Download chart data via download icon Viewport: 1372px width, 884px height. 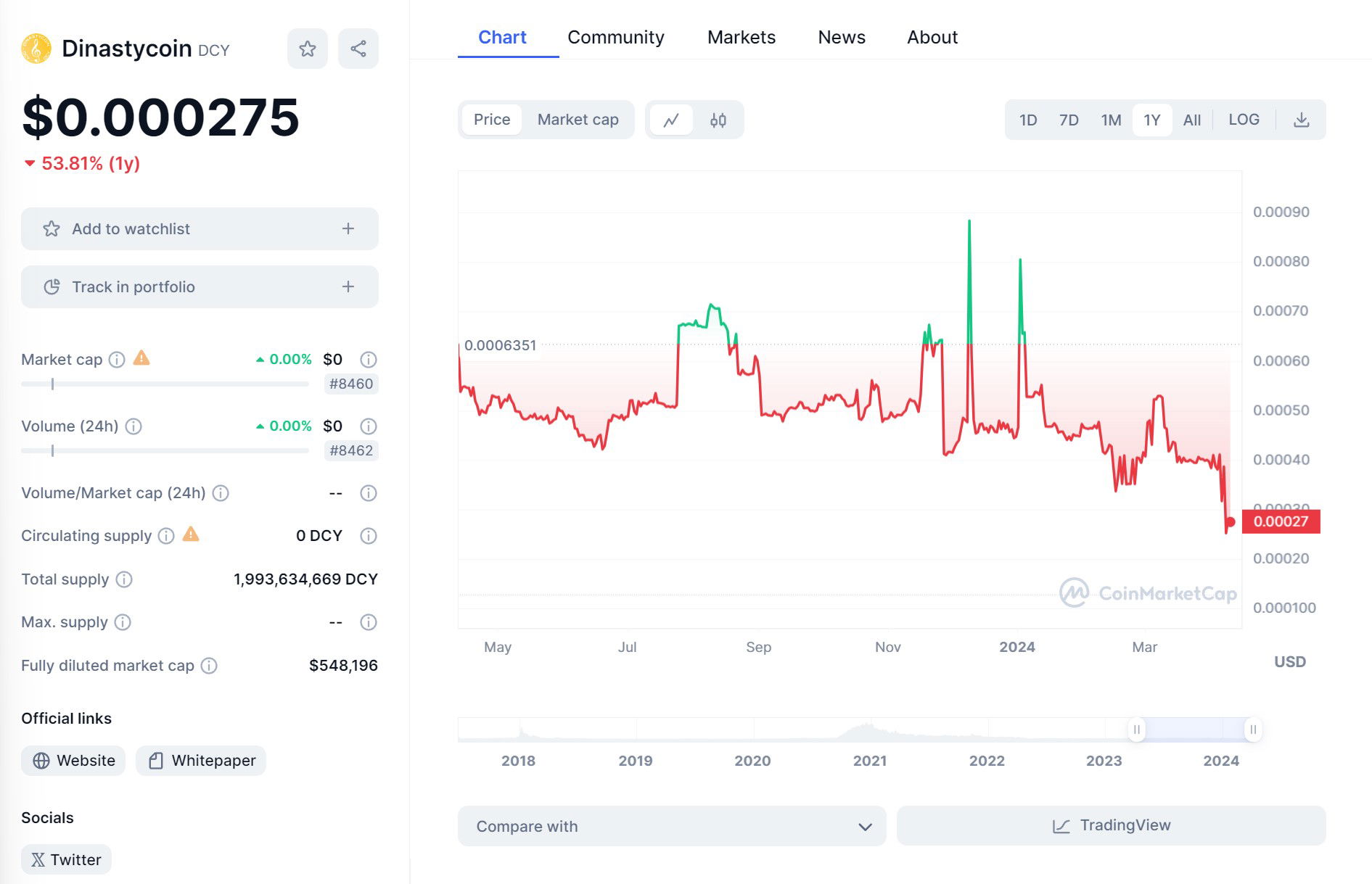pyautogui.click(x=1302, y=120)
